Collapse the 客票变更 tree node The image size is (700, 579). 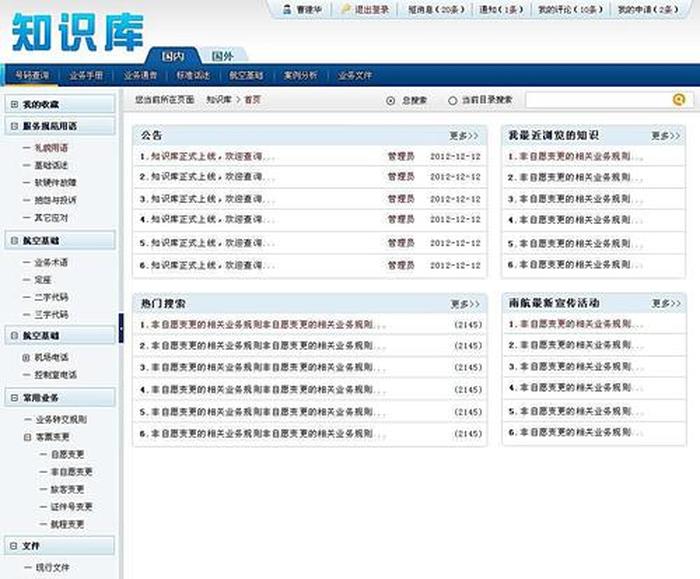[x=26, y=437]
